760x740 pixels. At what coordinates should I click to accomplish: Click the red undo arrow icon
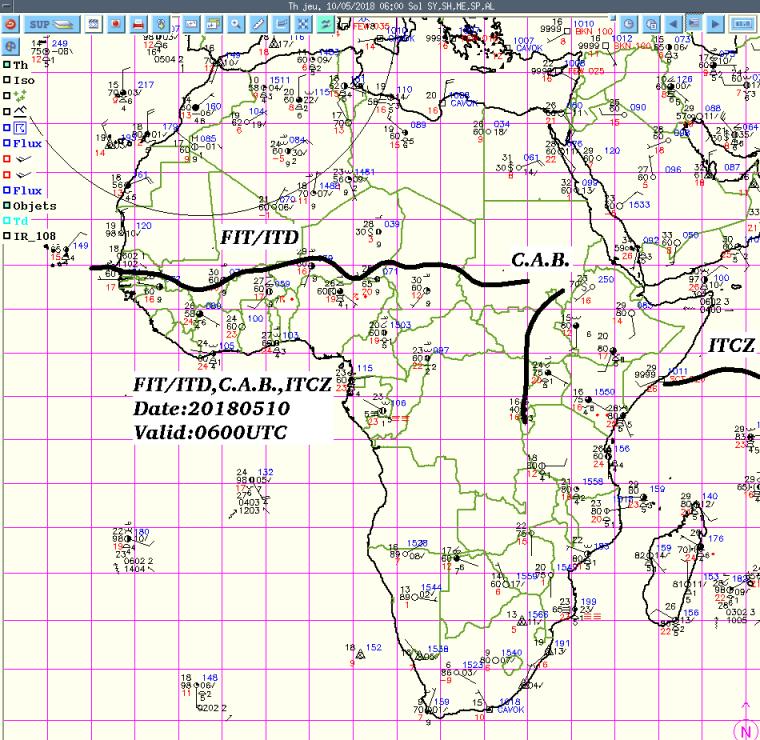[10, 22]
